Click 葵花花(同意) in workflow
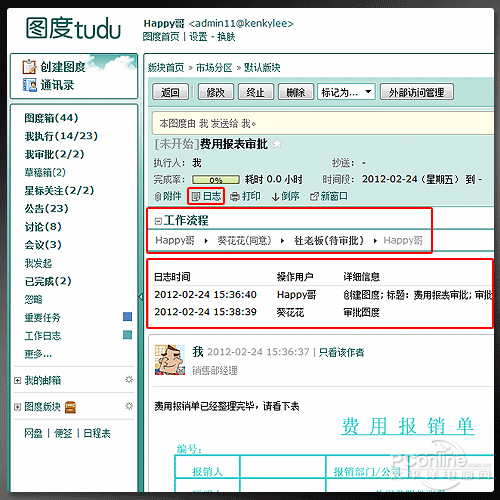This screenshot has width=500, height=500. [244, 240]
